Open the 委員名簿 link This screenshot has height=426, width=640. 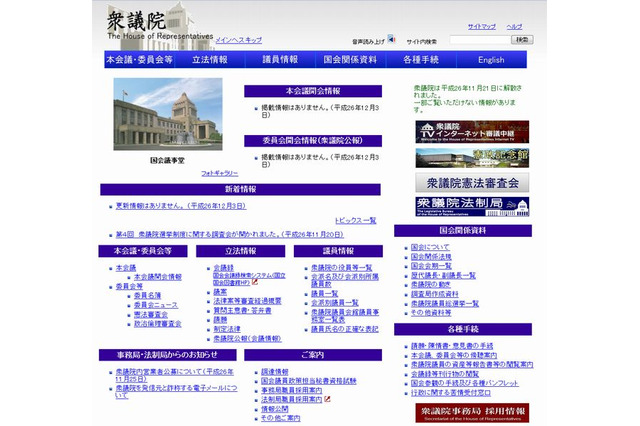point(147,295)
